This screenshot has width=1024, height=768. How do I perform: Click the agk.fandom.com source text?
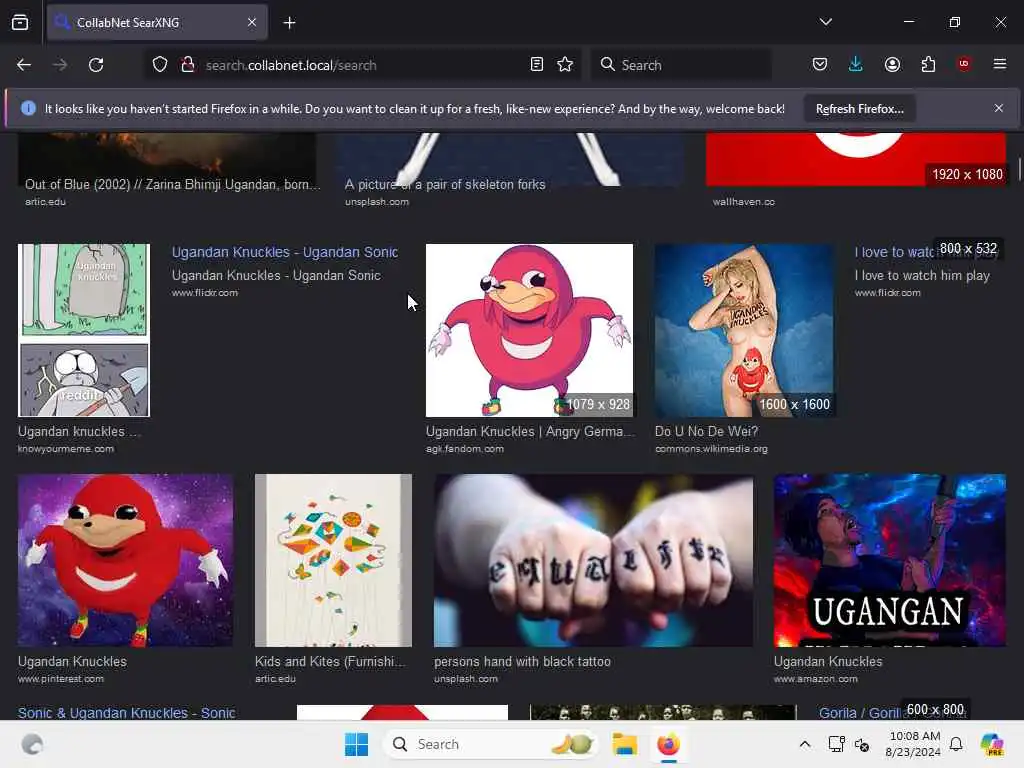pos(464,449)
